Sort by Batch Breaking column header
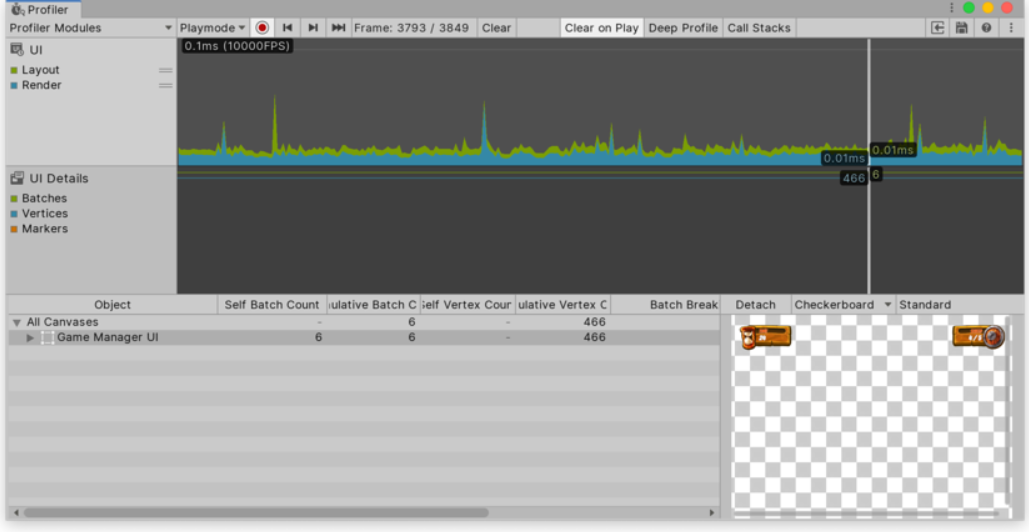The width and height of the screenshot is (1029, 532). point(665,304)
